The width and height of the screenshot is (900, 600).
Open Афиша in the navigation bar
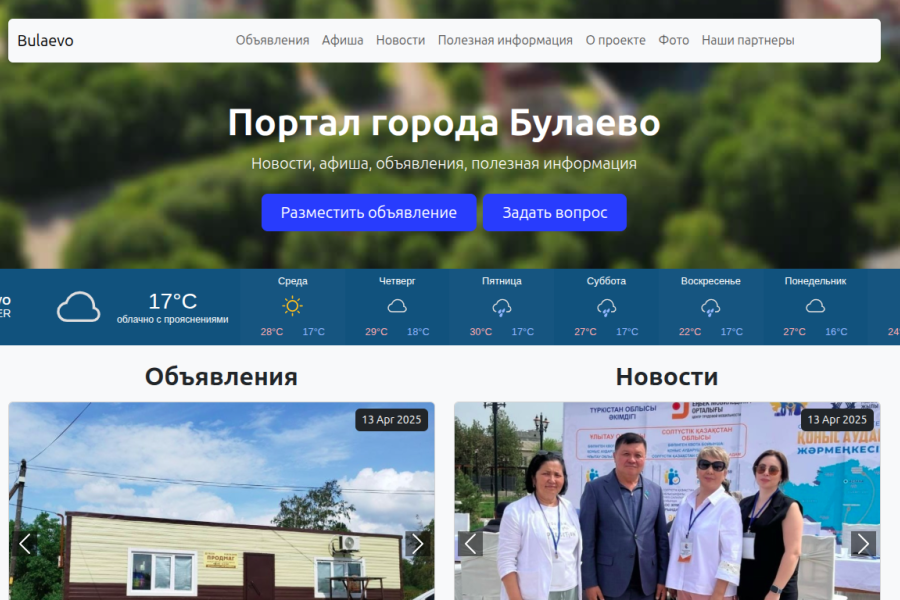[x=342, y=41]
